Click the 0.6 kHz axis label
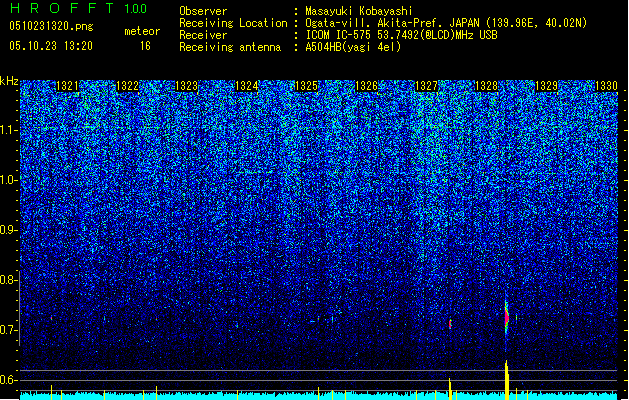The image size is (629, 400). point(8,380)
